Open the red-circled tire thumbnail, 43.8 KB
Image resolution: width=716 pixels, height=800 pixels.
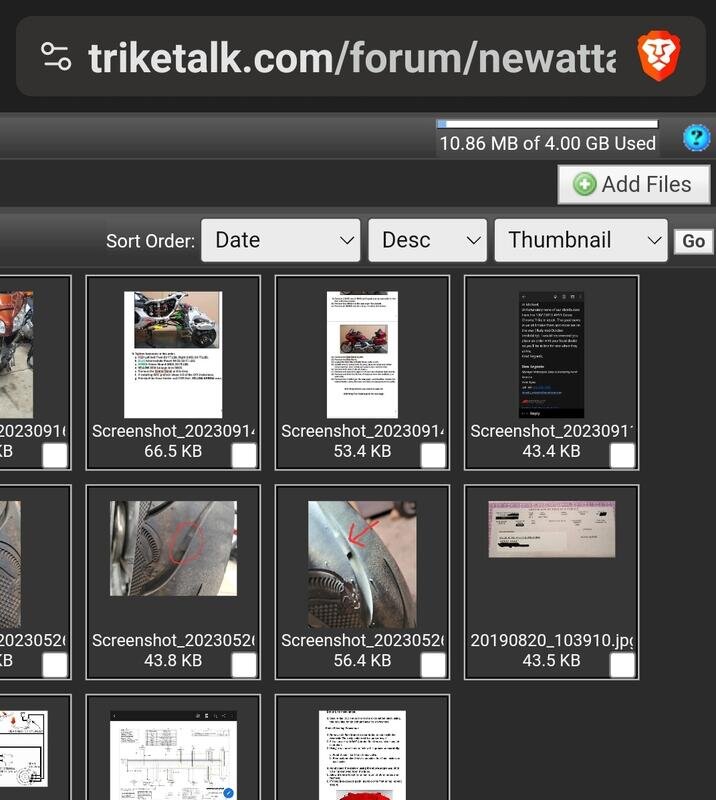pos(173,548)
